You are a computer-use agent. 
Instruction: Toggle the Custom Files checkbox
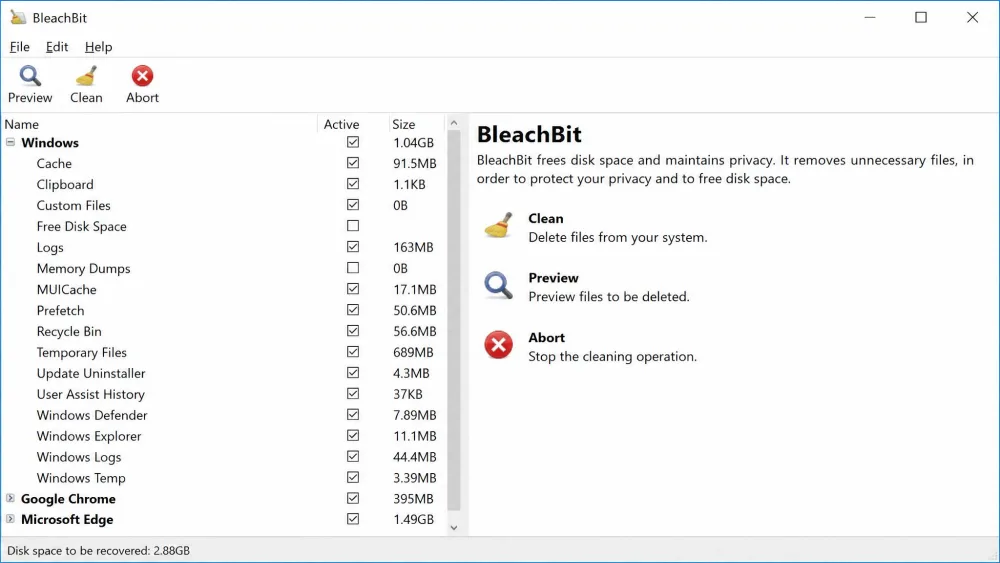[353, 205]
